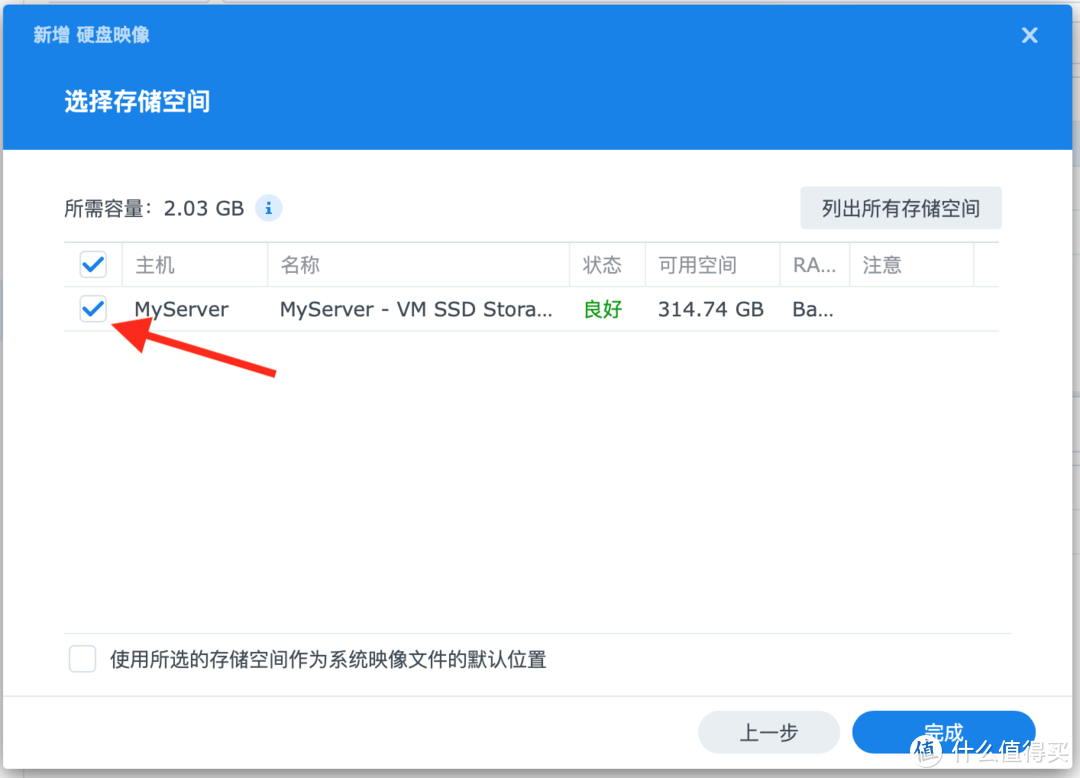Check the header select-all checkbox
The image size is (1080, 778).
(x=93, y=264)
